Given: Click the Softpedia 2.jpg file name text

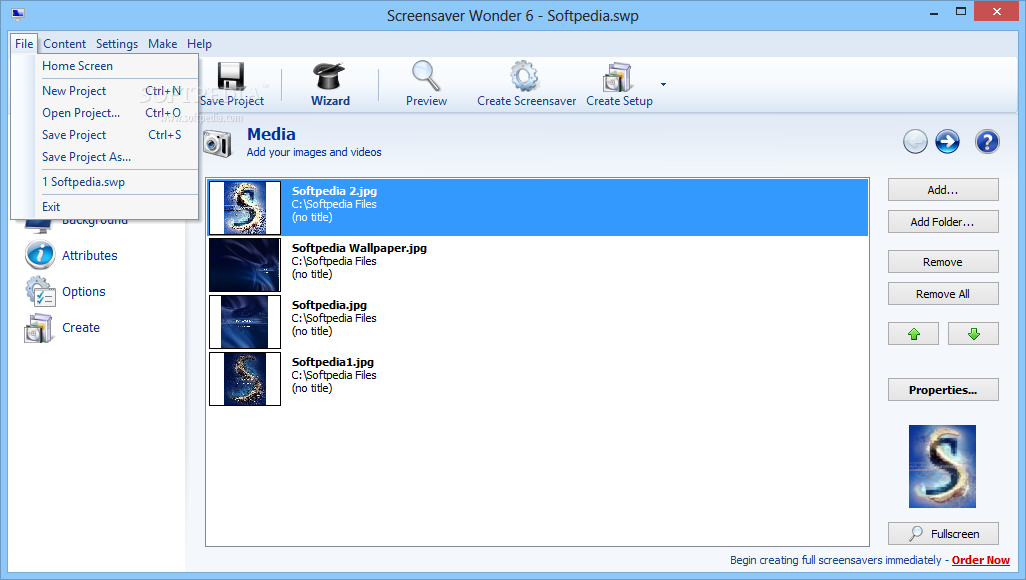Looking at the screenshot, I should tap(334, 191).
